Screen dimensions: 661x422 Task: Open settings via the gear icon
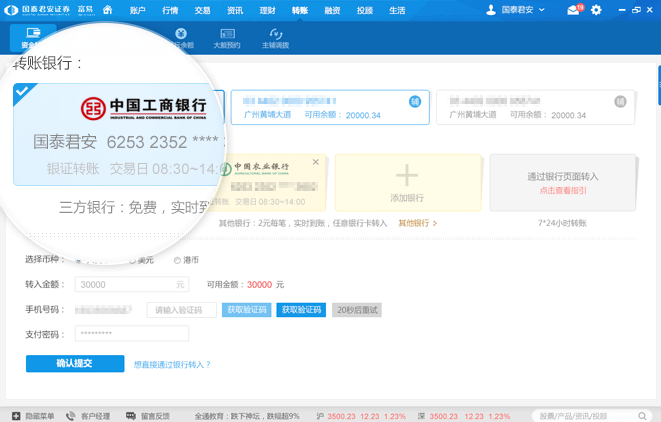[x=597, y=10]
